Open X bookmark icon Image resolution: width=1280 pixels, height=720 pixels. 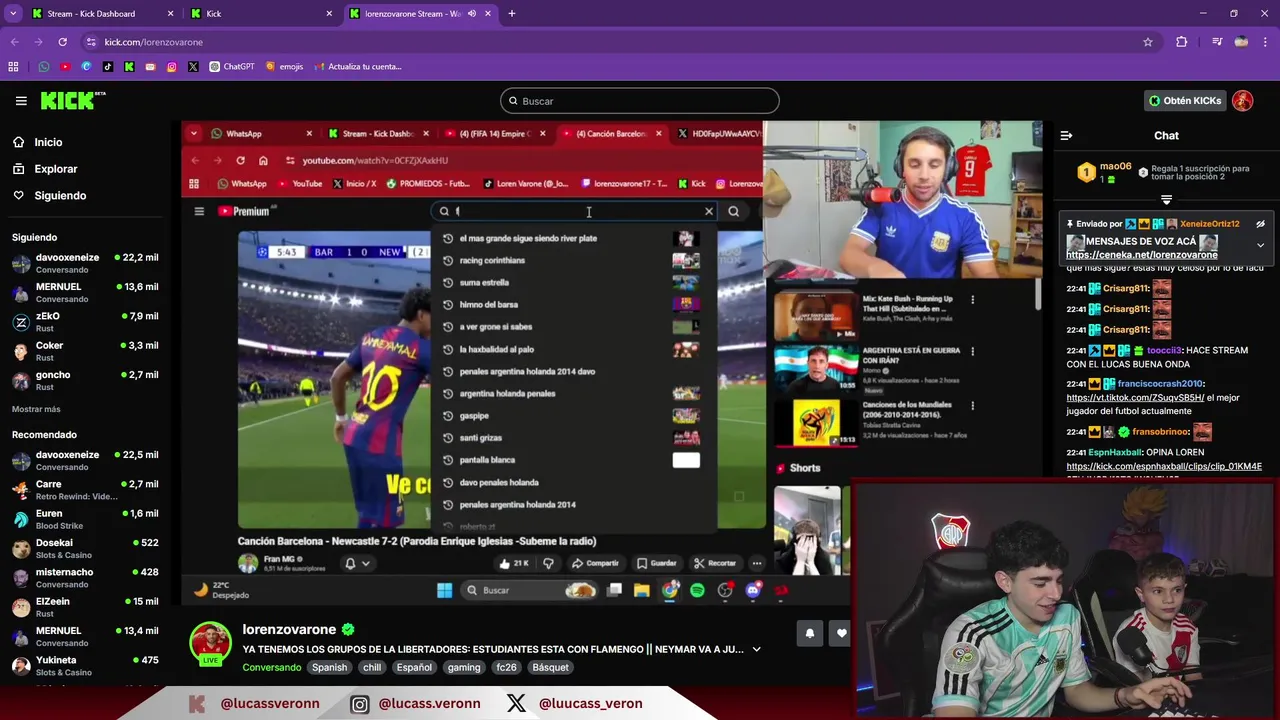[x=193, y=67]
